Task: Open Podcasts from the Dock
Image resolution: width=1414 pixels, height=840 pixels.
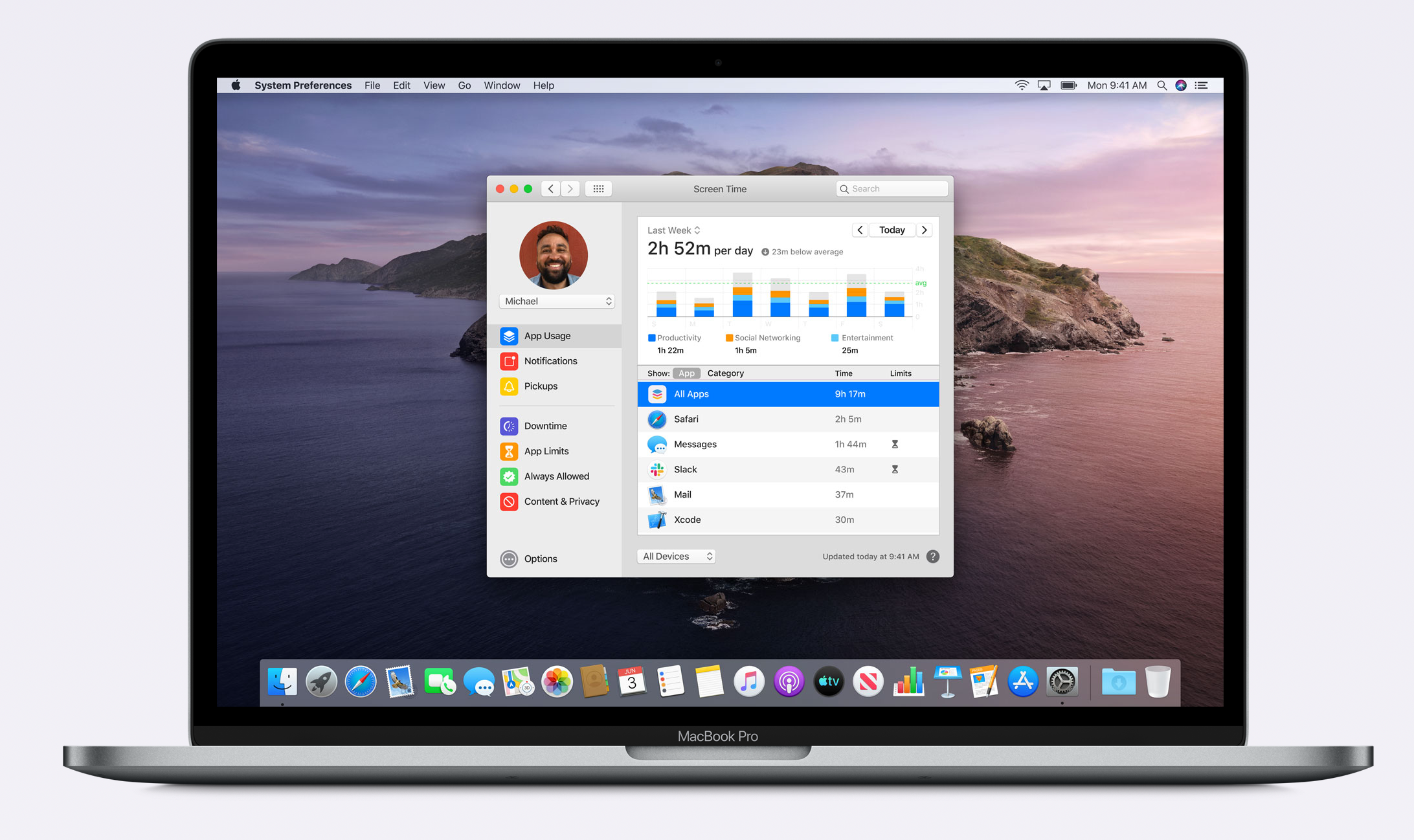Action: (789, 681)
